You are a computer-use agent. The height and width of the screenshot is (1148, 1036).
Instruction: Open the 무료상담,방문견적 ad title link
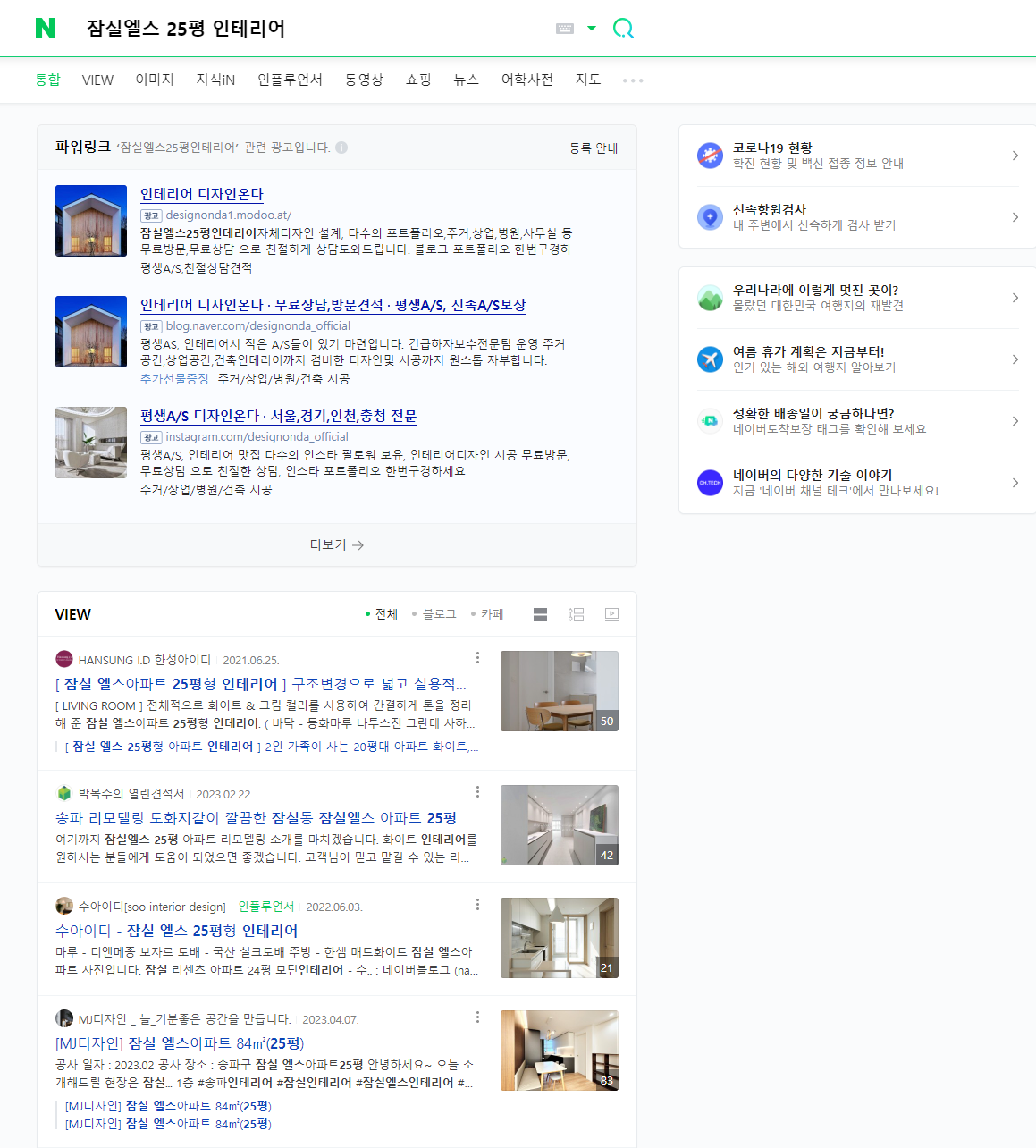[x=333, y=305]
